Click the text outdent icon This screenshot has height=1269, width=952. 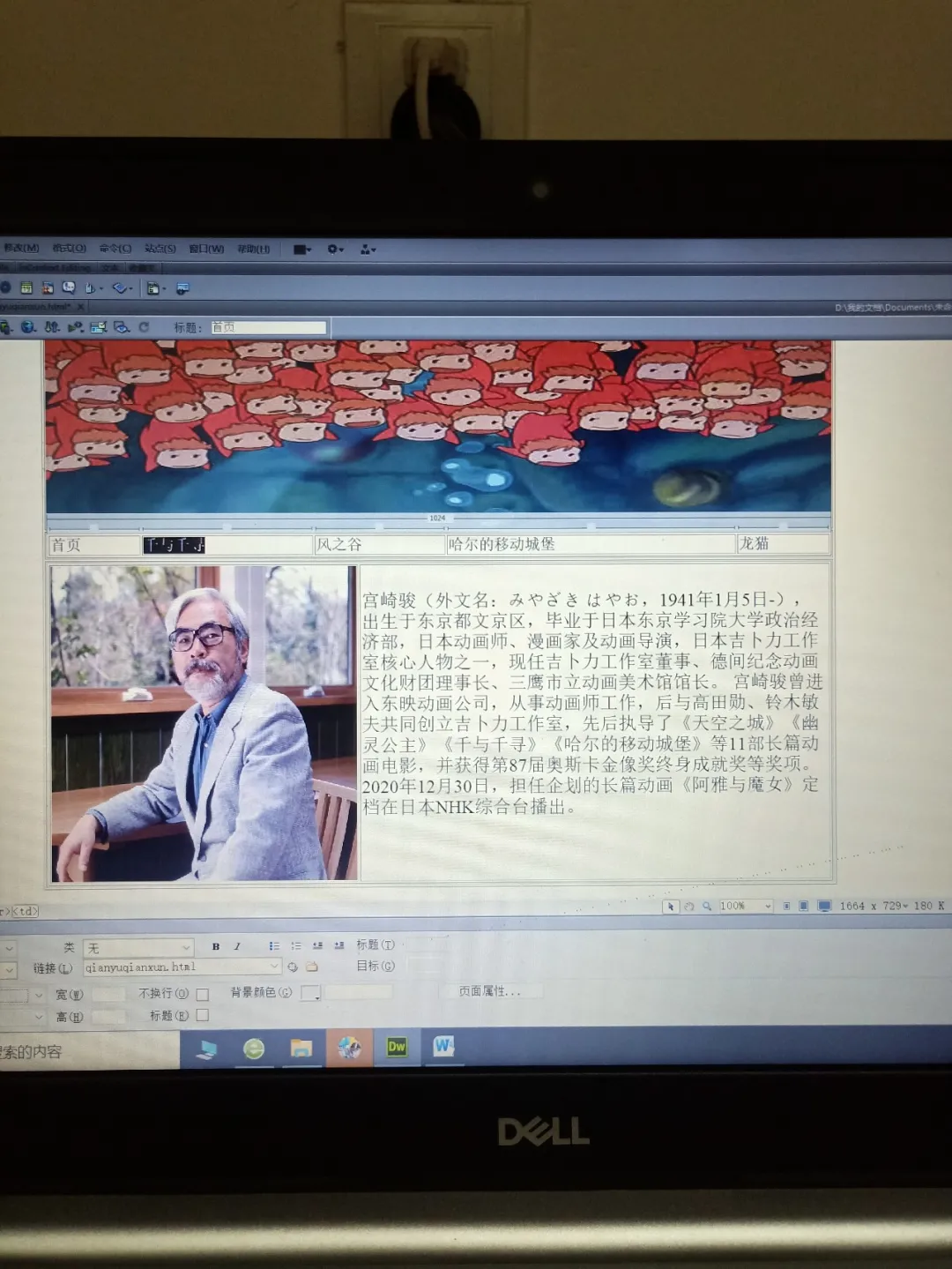(x=317, y=945)
